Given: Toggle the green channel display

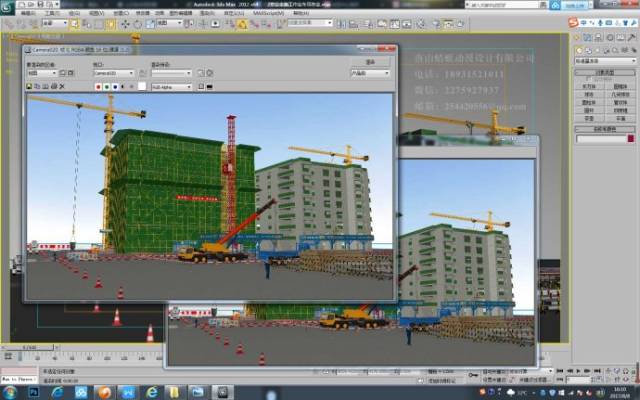Looking at the screenshot, I should click(107, 87).
